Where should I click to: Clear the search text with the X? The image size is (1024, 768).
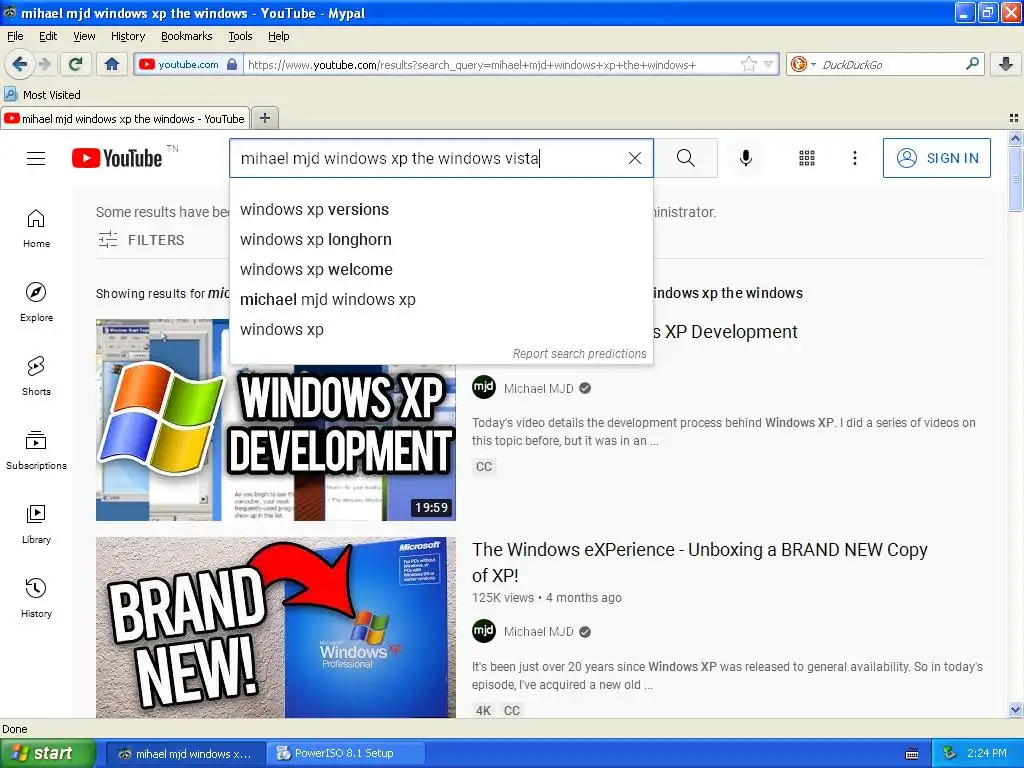(634, 158)
